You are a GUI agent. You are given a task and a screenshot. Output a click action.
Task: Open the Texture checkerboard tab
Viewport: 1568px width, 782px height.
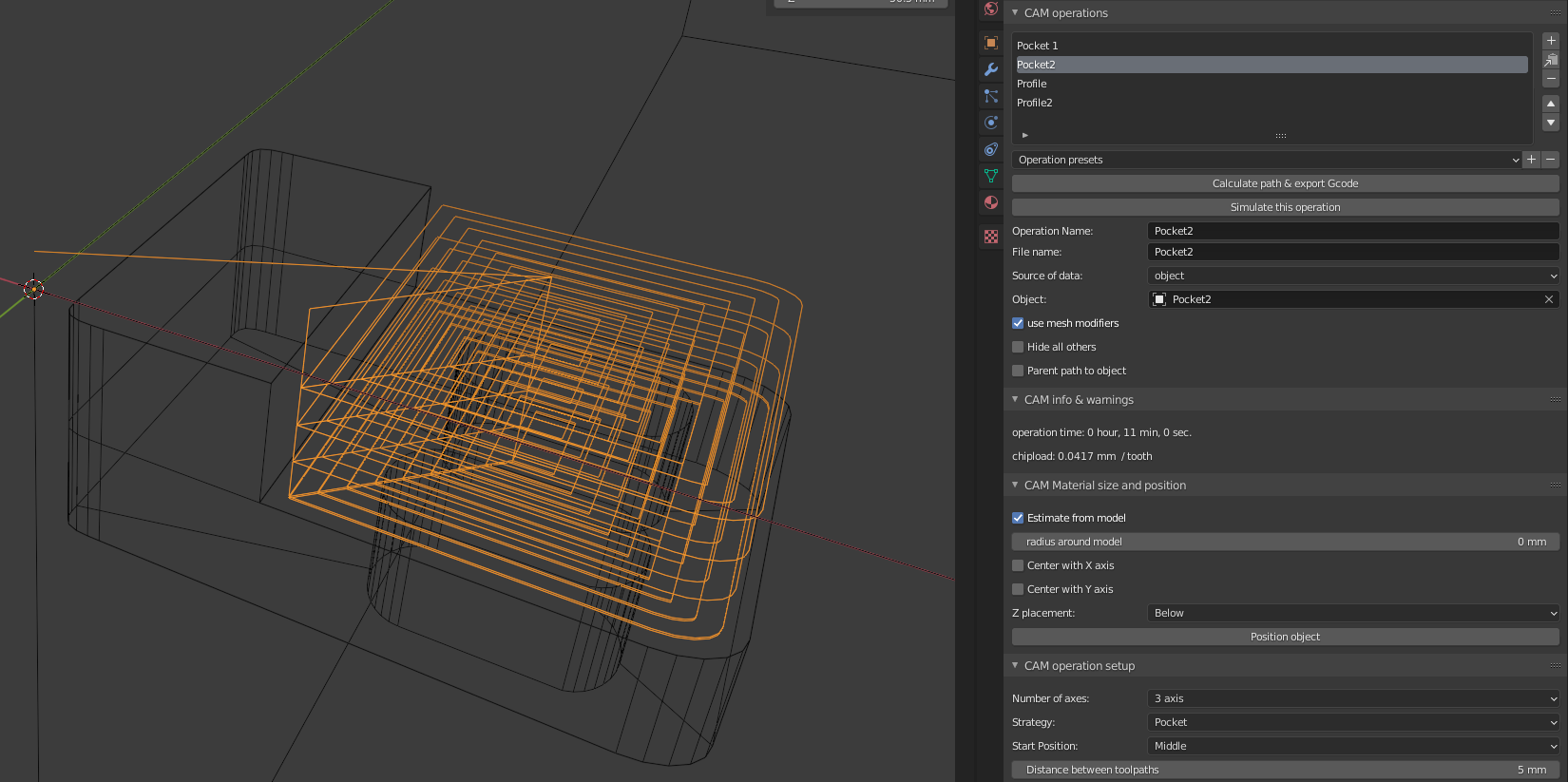pos(991,237)
